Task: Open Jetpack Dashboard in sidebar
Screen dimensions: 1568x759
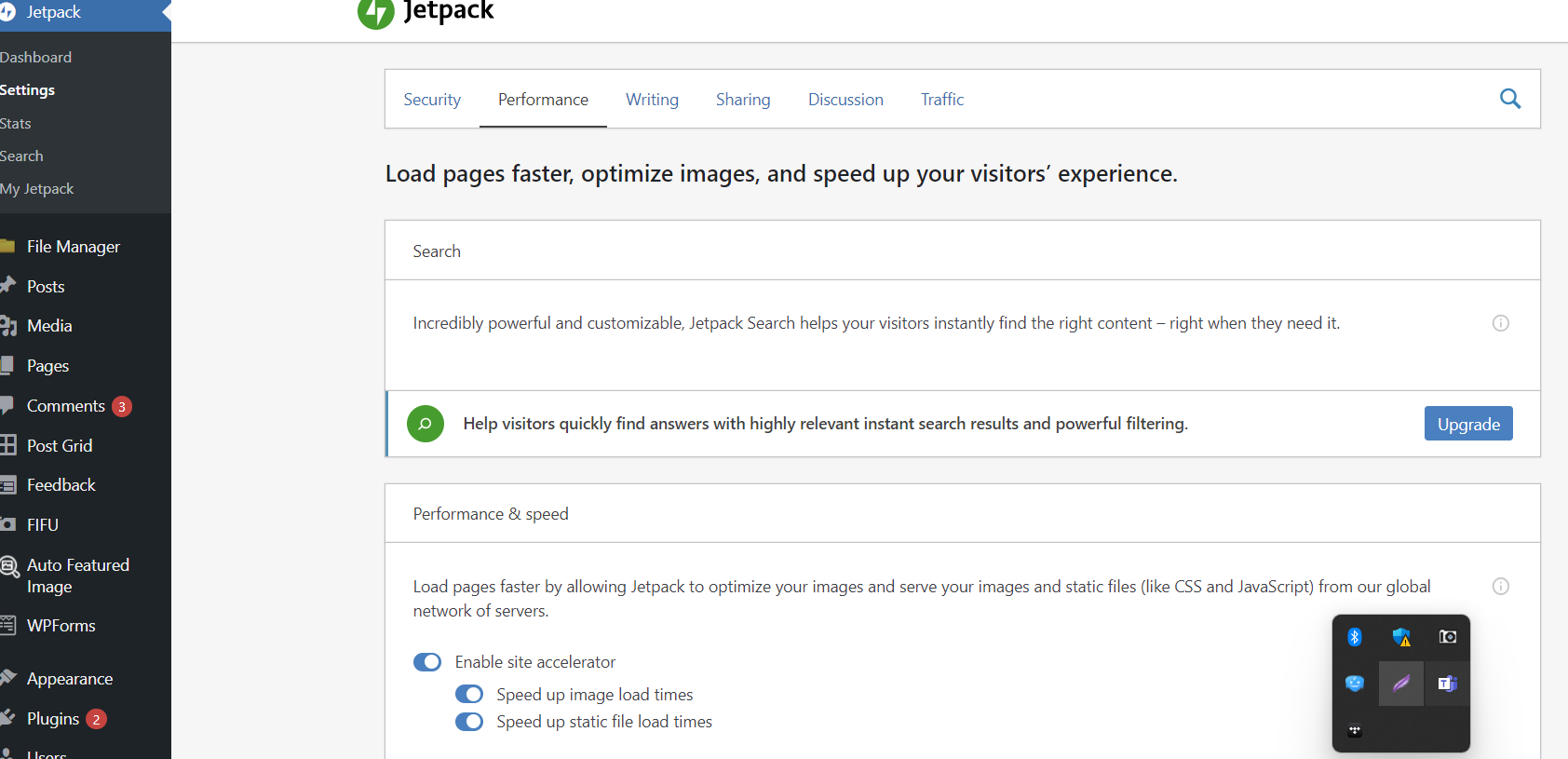Action: pos(36,57)
